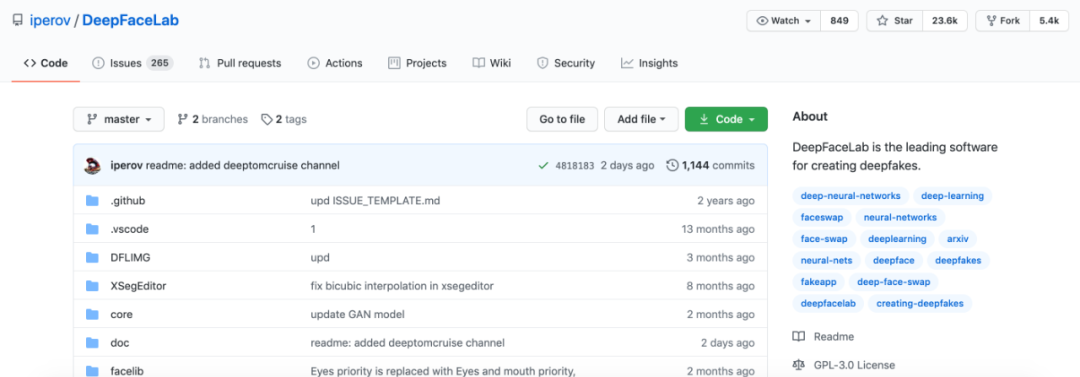
Task: Click the folder icon for doc
Action: pos(92,342)
